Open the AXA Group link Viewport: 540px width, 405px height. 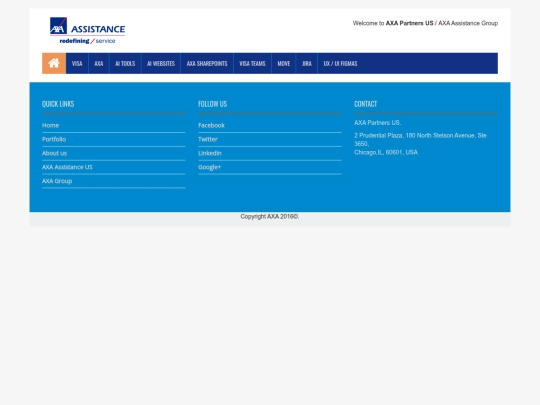tap(57, 181)
